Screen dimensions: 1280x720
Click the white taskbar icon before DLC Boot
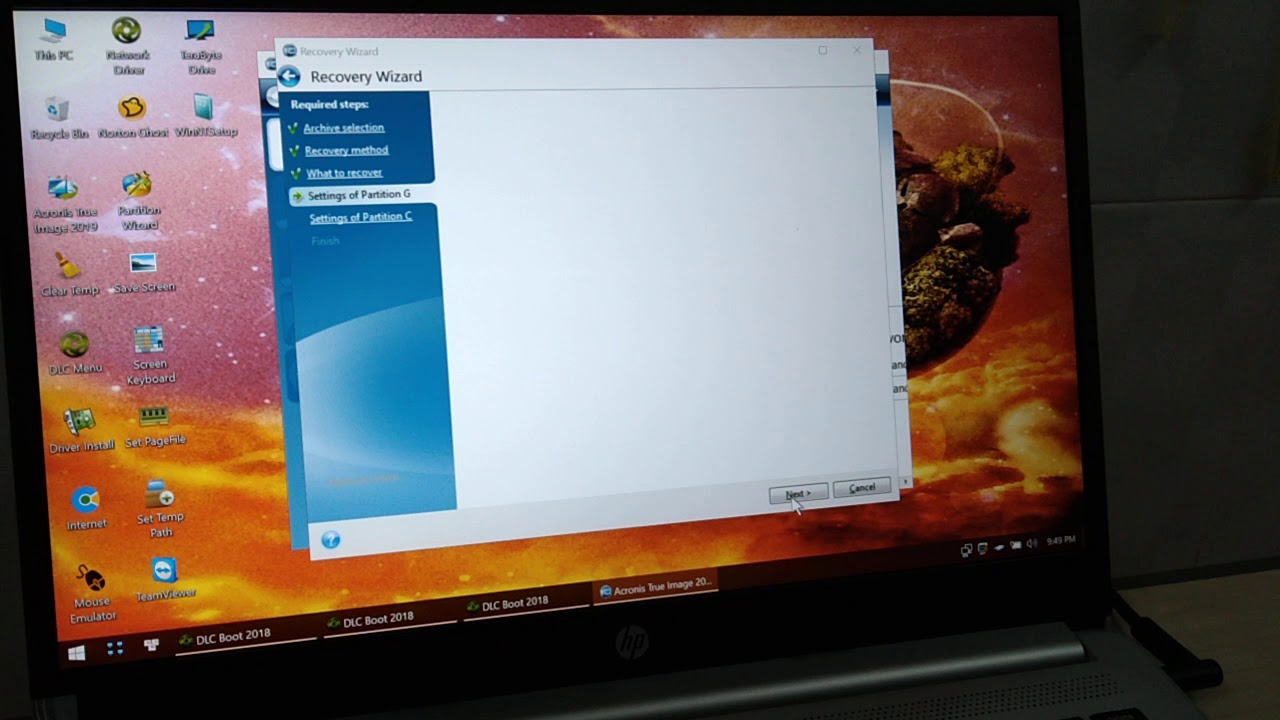(x=151, y=646)
